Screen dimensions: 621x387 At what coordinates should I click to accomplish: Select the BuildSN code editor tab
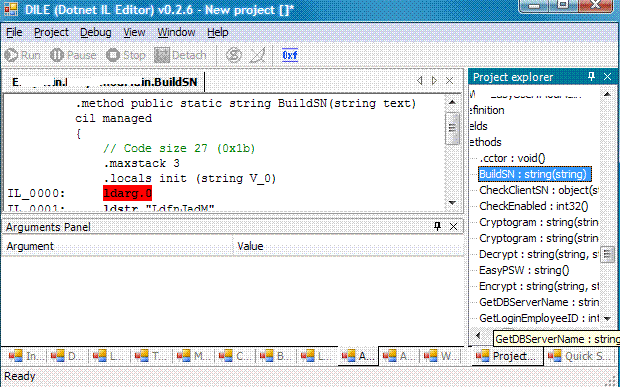click(105, 82)
